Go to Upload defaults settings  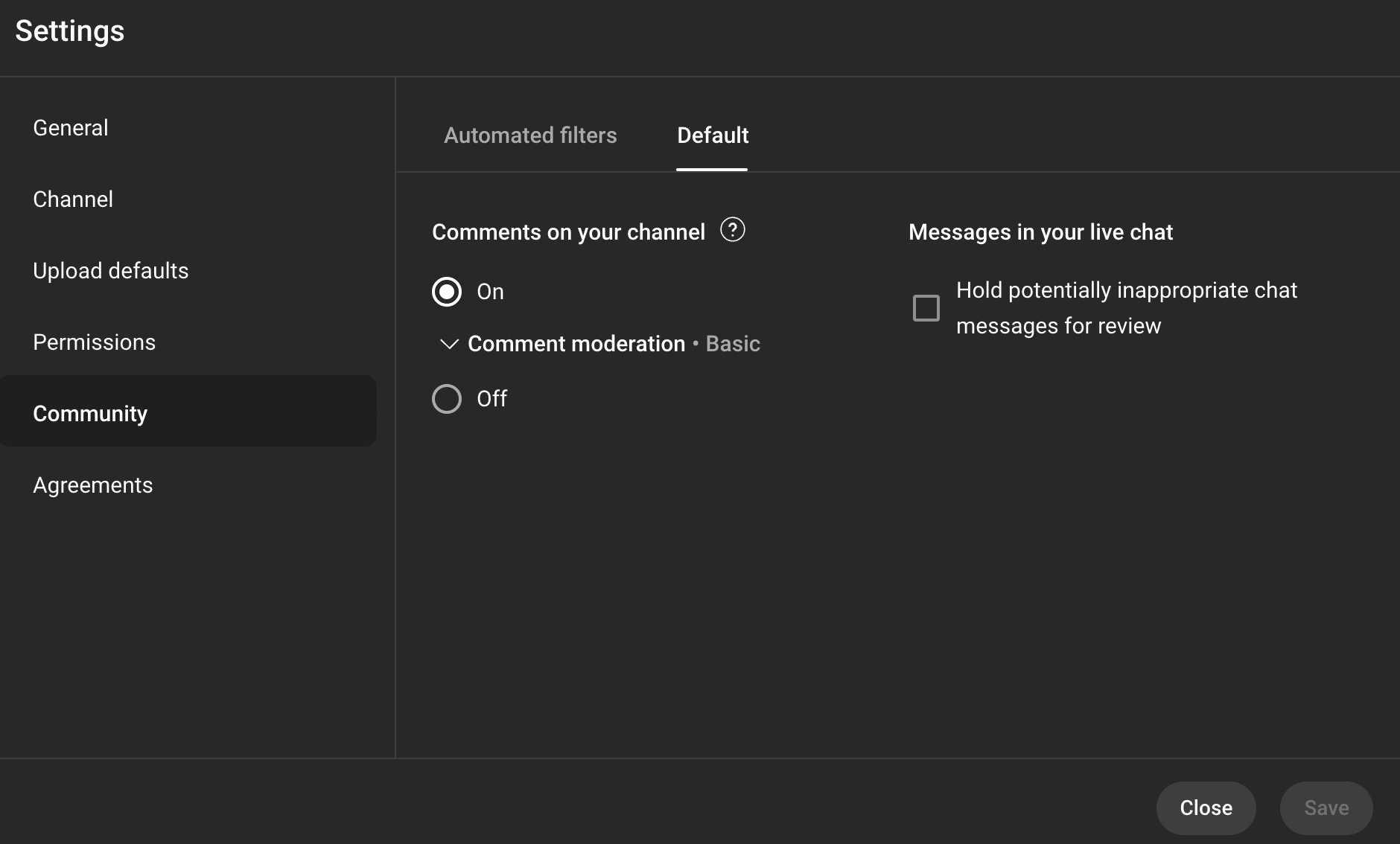(111, 271)
